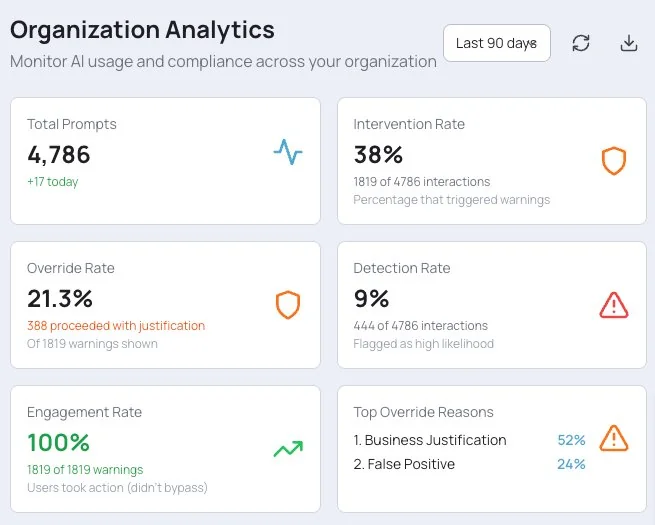Click the green trending arrow in Engagement Rate
This screenshot has width=655, height=525.
288,449
